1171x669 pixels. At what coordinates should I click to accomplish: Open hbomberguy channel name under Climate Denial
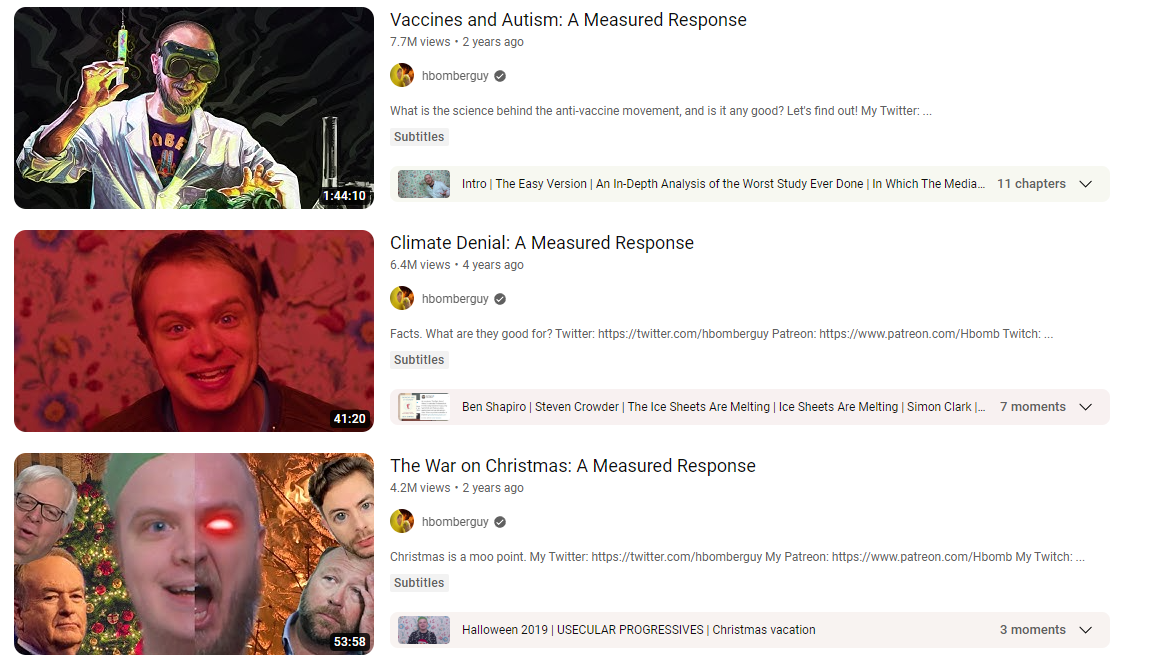[455, 299]
